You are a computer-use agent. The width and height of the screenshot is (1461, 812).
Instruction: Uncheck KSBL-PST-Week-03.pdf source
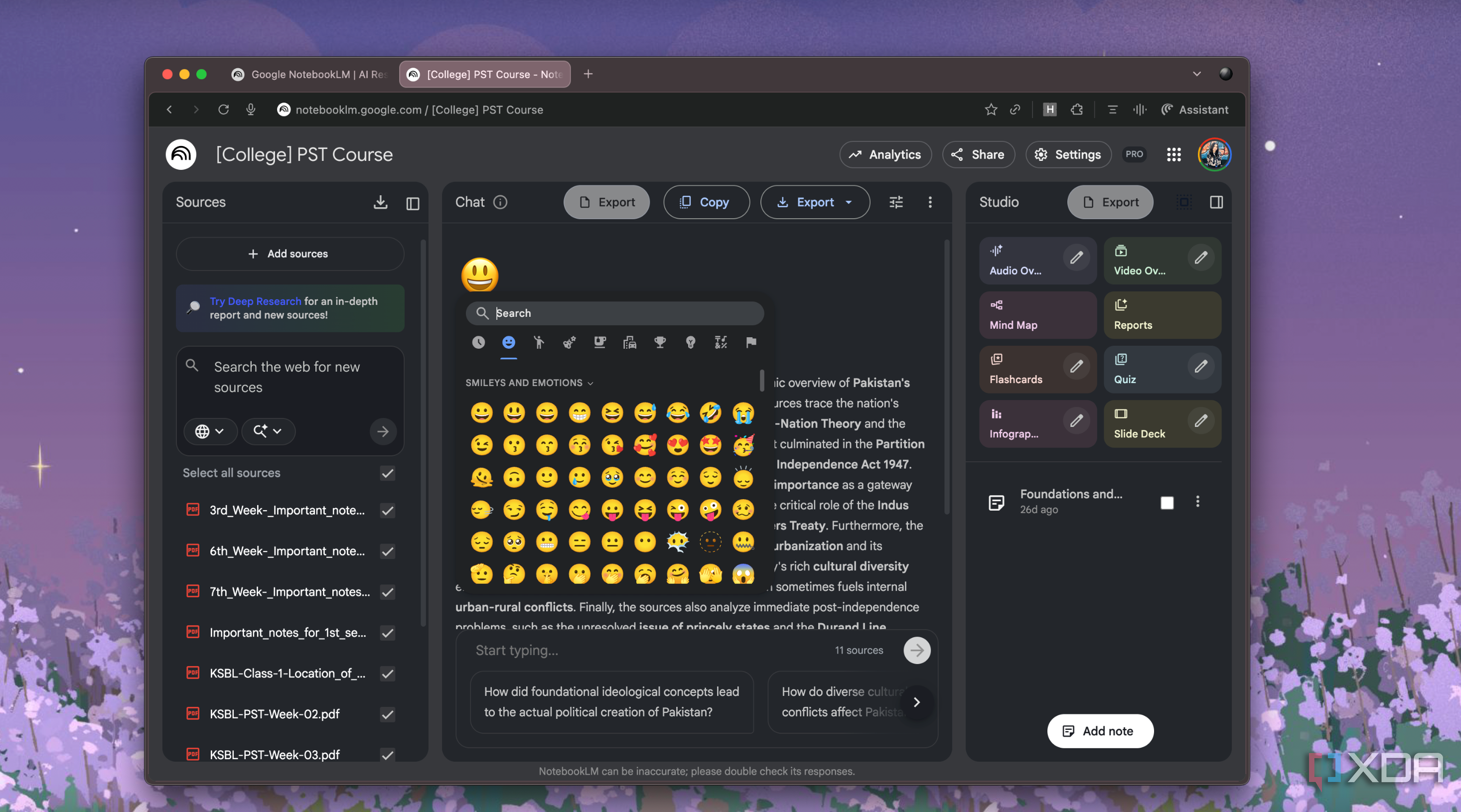388,755
